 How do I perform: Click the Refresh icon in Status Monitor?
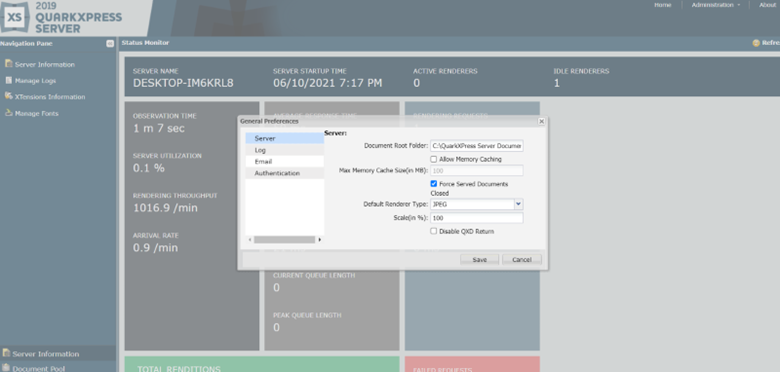point(756,43)
